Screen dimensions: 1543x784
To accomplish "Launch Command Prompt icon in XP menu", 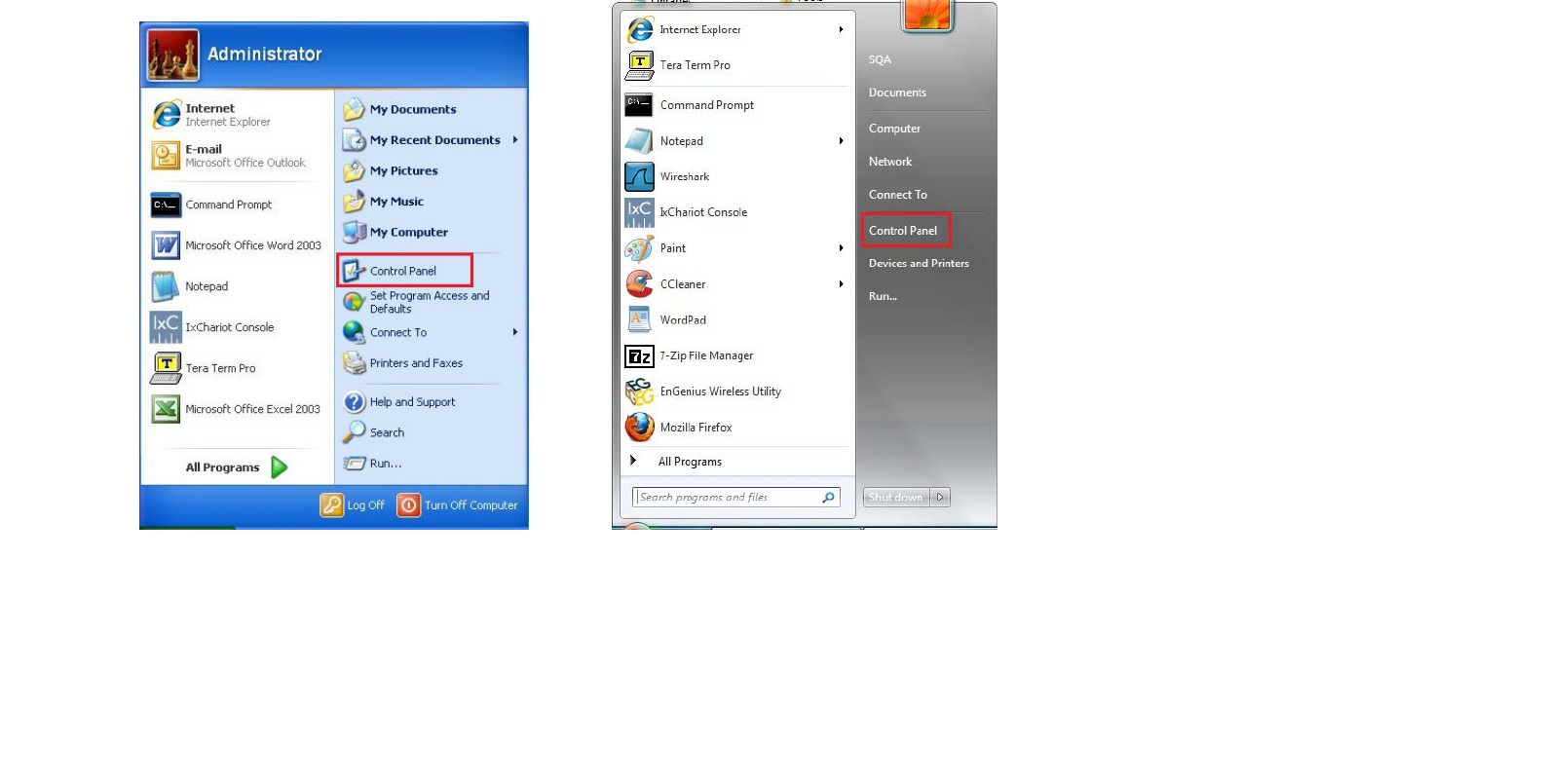I will (x=166, y=205).
